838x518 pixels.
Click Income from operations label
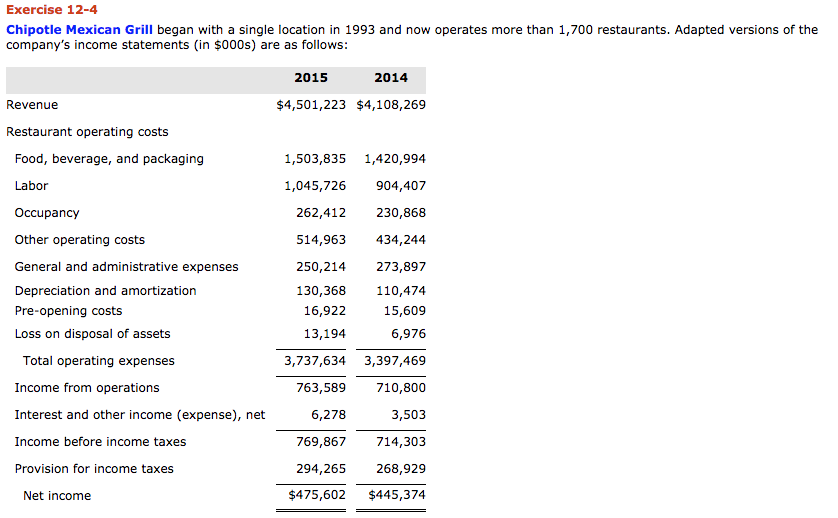tap(87, 388)
